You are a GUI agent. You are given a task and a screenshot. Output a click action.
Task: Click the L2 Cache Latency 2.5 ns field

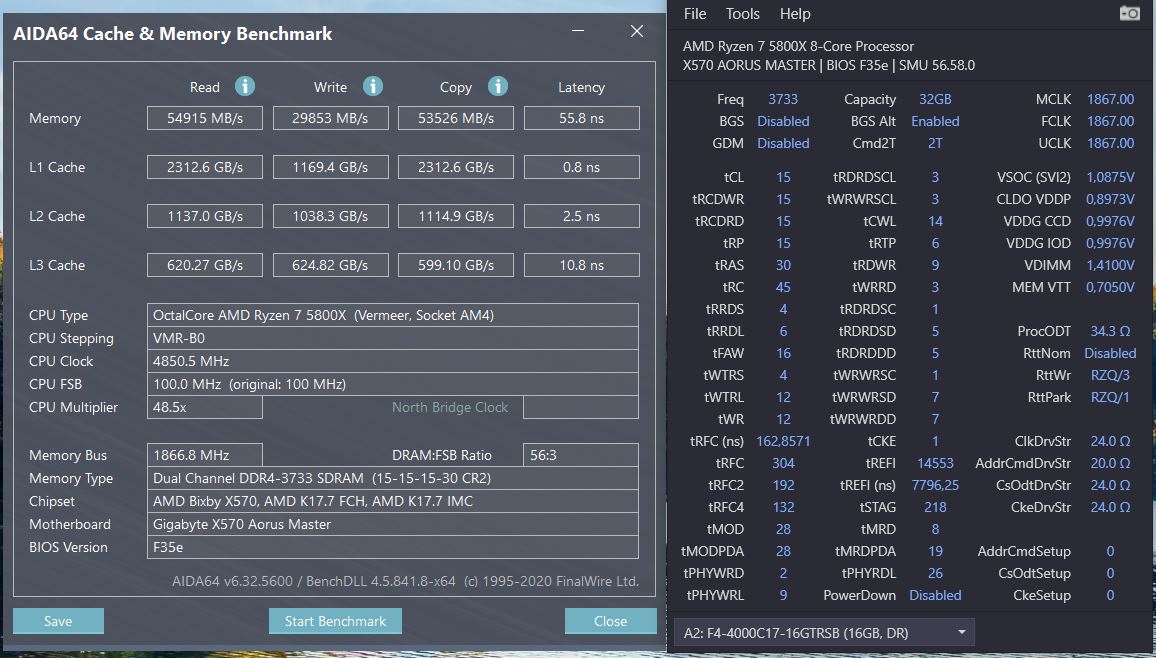(x=582, y=216)
